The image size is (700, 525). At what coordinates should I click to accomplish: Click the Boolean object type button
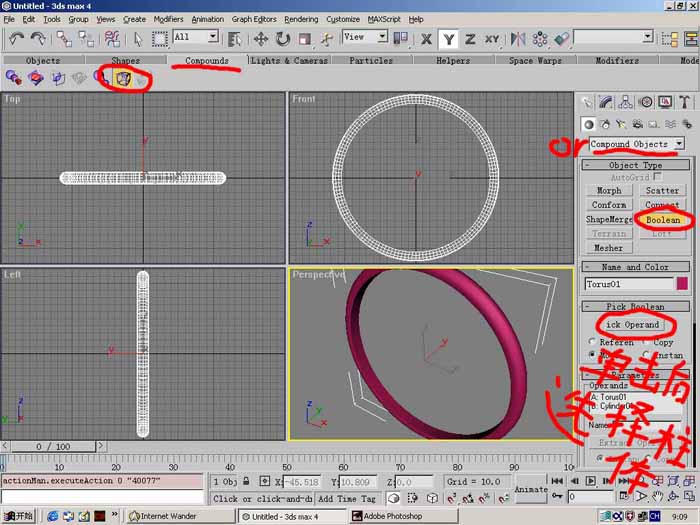pyautogui.click(x=663, y=220)
